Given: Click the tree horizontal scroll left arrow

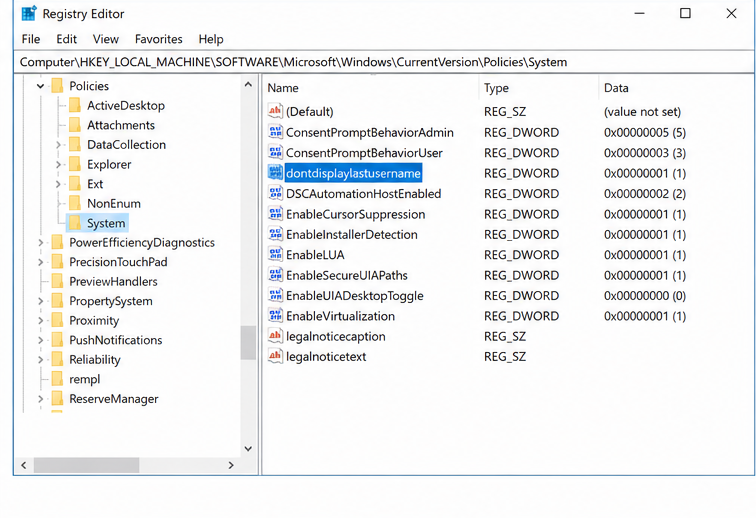Looking at the screenshot, I should point(24,465).
